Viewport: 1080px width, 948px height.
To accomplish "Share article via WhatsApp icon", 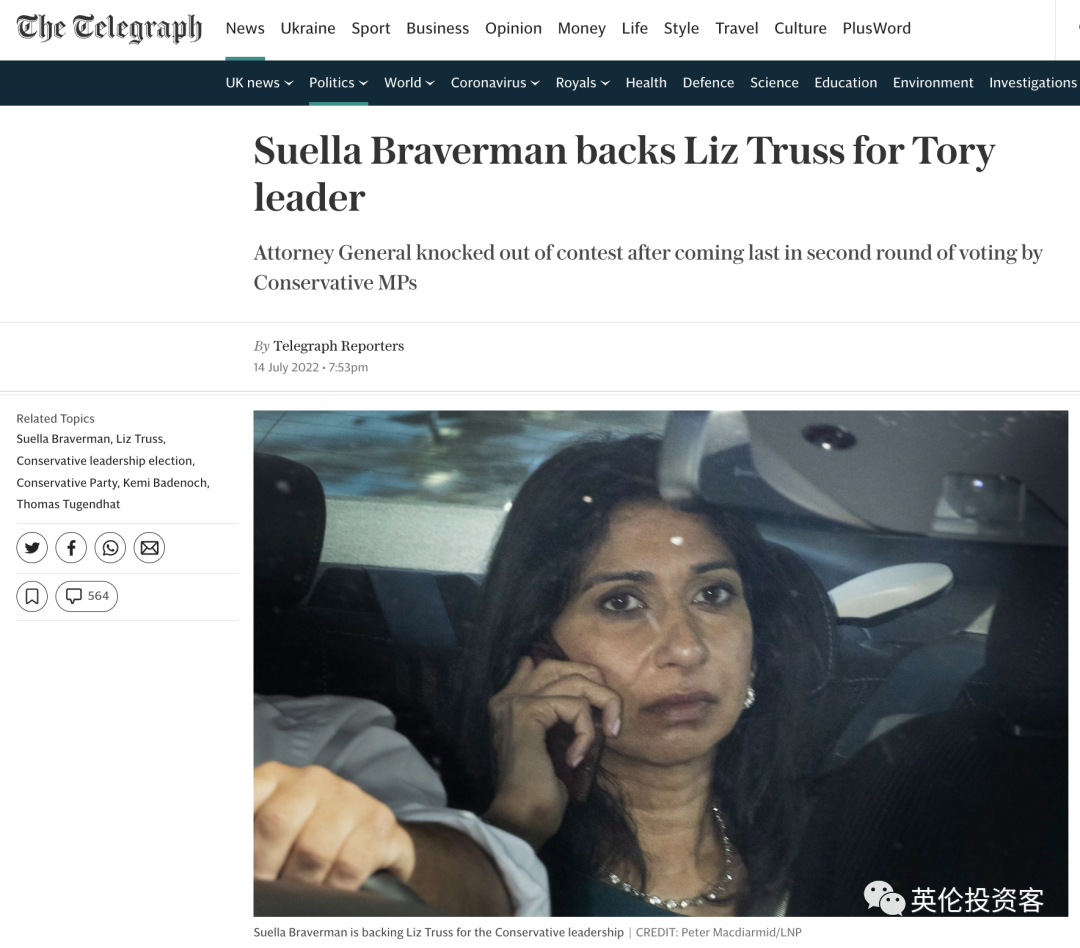I will click(x=110, y=548).
